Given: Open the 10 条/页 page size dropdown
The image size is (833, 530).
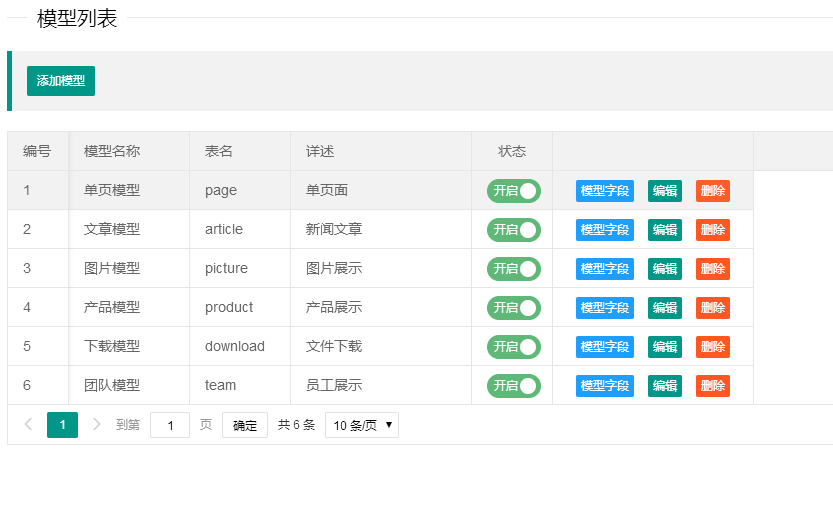Looking at the screenshot, I should tap(361, 425).
